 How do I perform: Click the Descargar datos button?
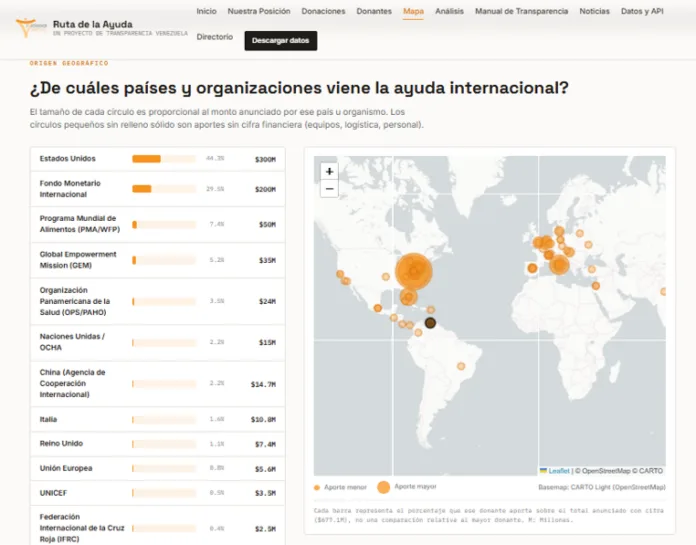tap(281, 40)
